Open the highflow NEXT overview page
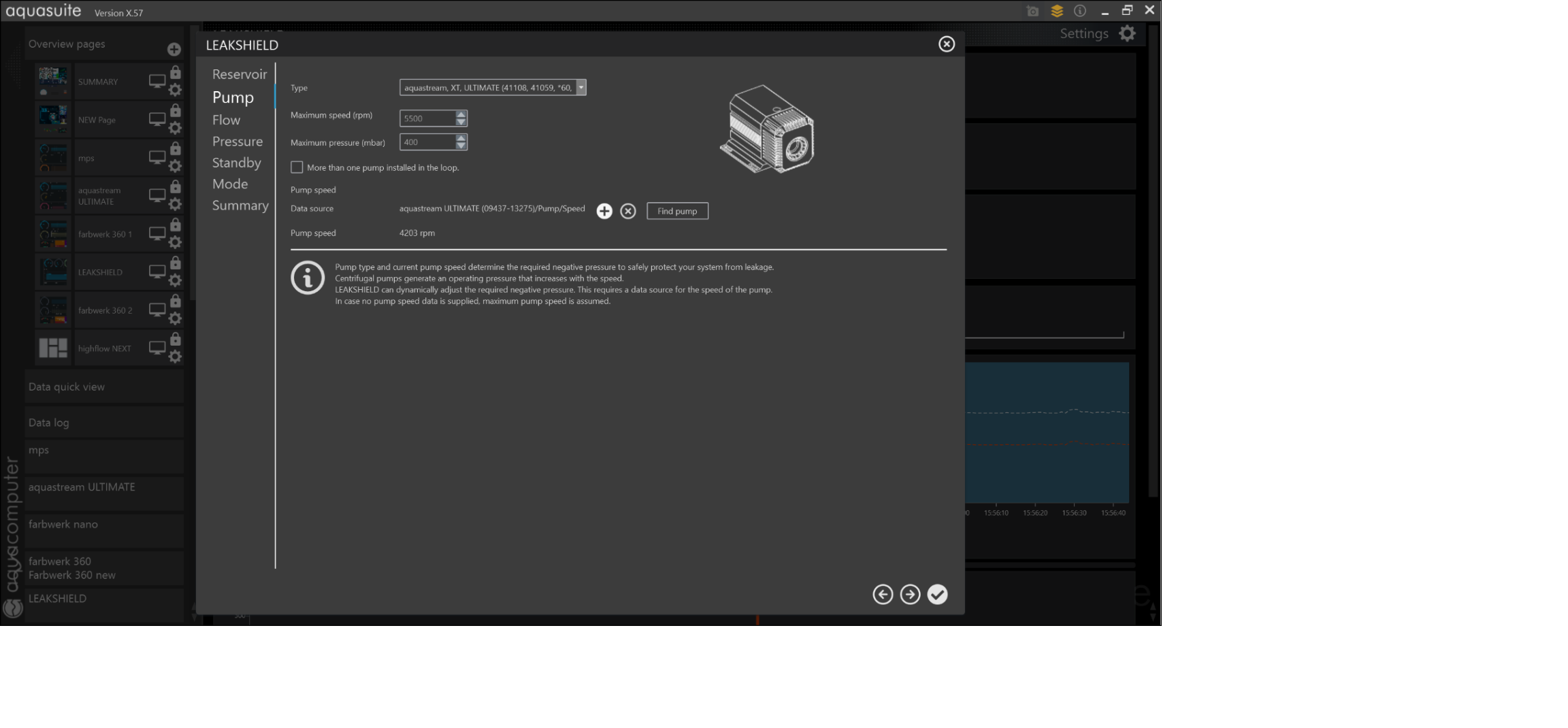Screen dimensions: 1568x728 point(104,348)
